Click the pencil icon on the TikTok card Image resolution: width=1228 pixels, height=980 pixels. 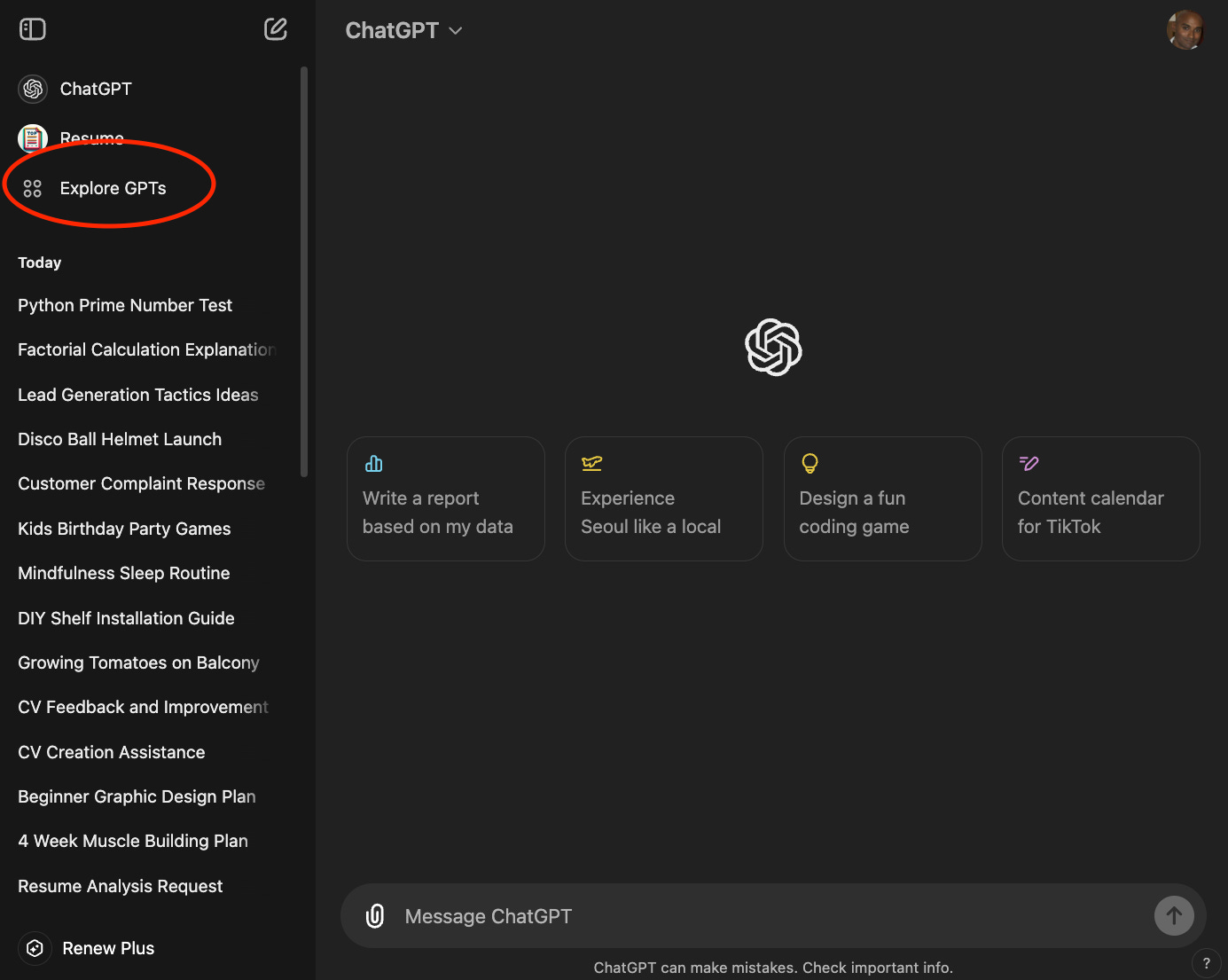(x=1029, y=463)
